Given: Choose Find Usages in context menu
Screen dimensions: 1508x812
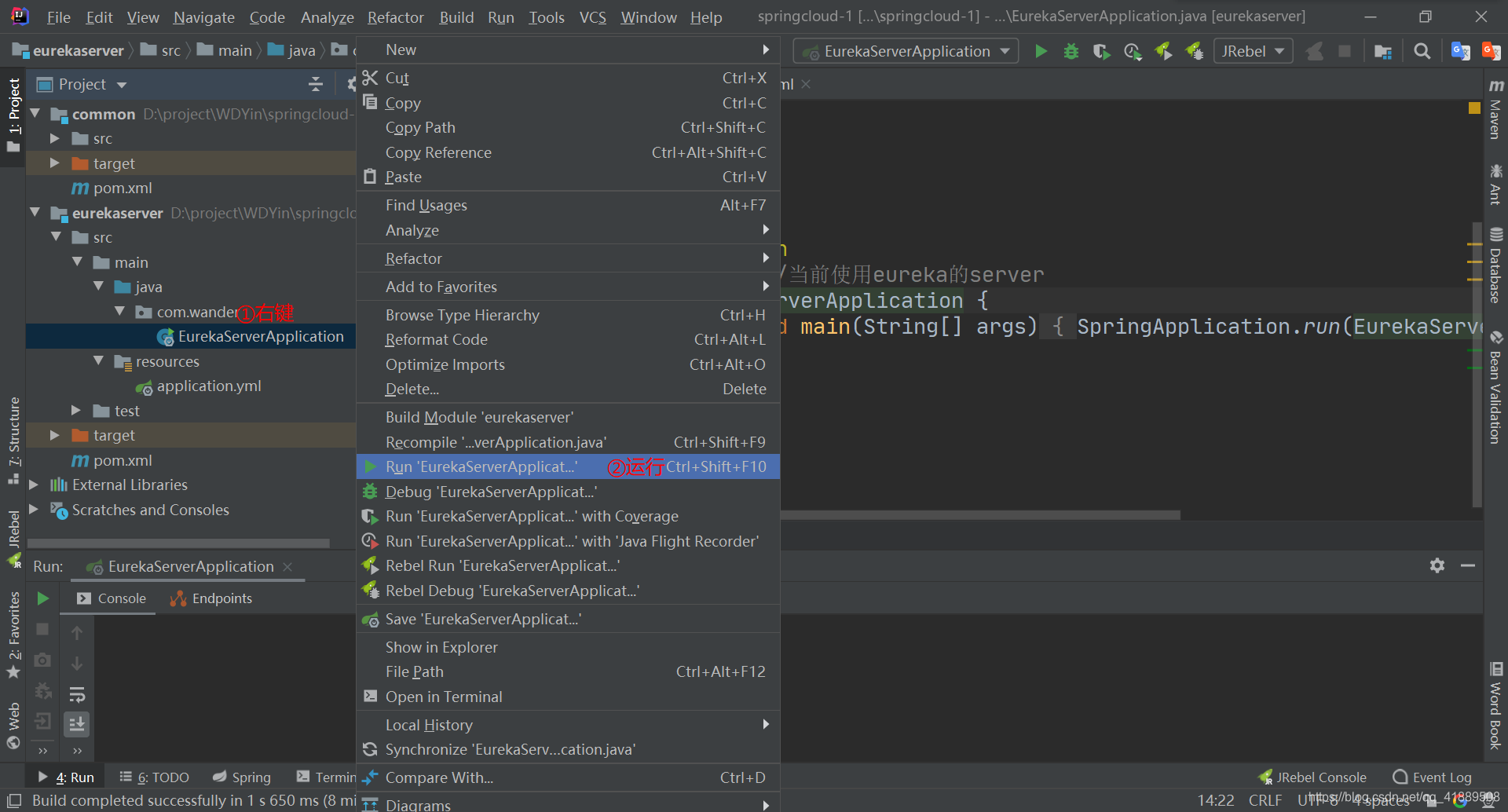Looking at the screenshot, I should point(568,205).
